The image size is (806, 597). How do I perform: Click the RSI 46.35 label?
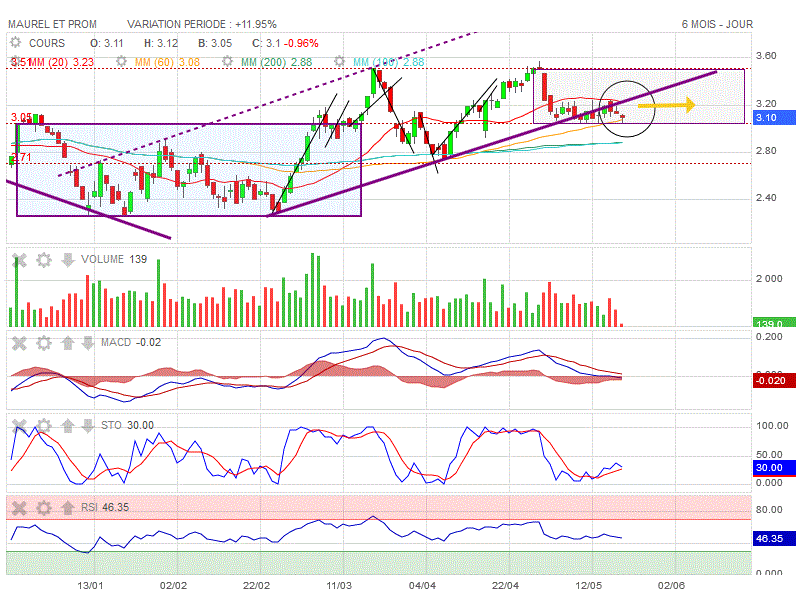coord(105,508)
